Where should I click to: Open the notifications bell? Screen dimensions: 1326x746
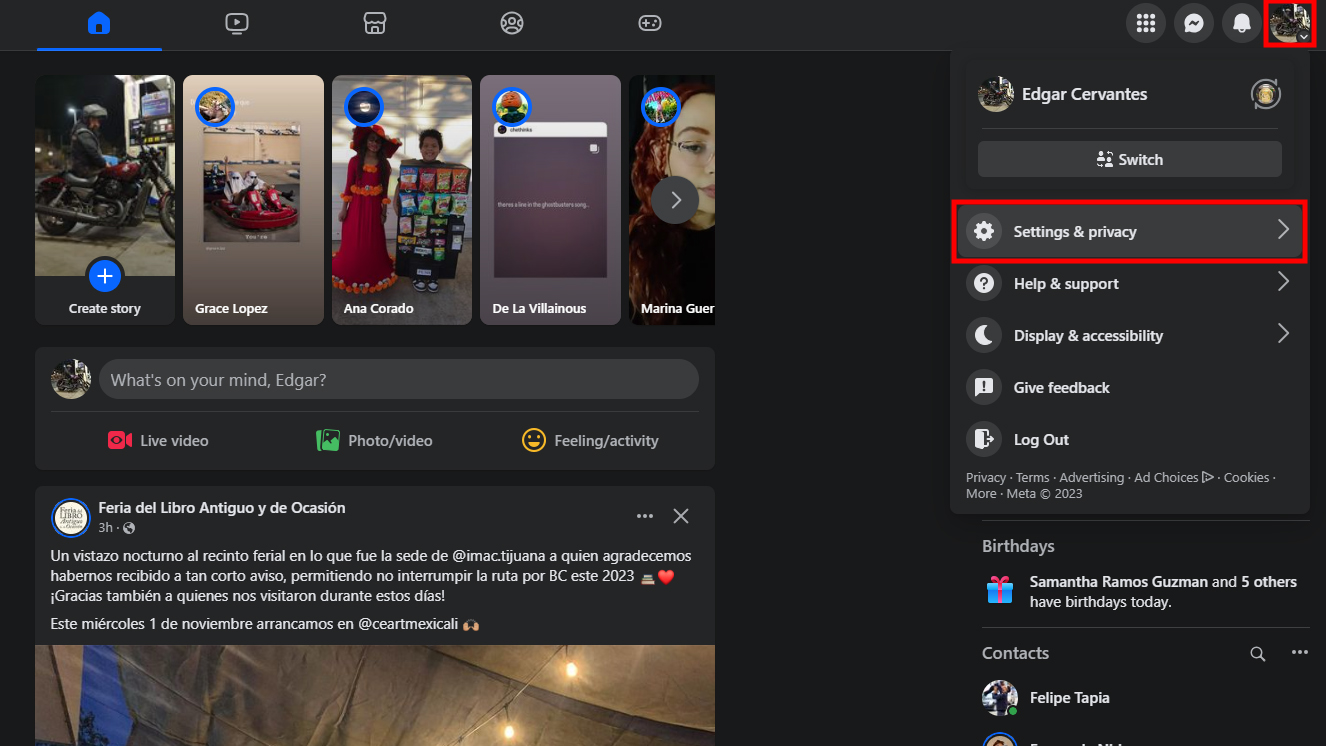point(1241,23)
